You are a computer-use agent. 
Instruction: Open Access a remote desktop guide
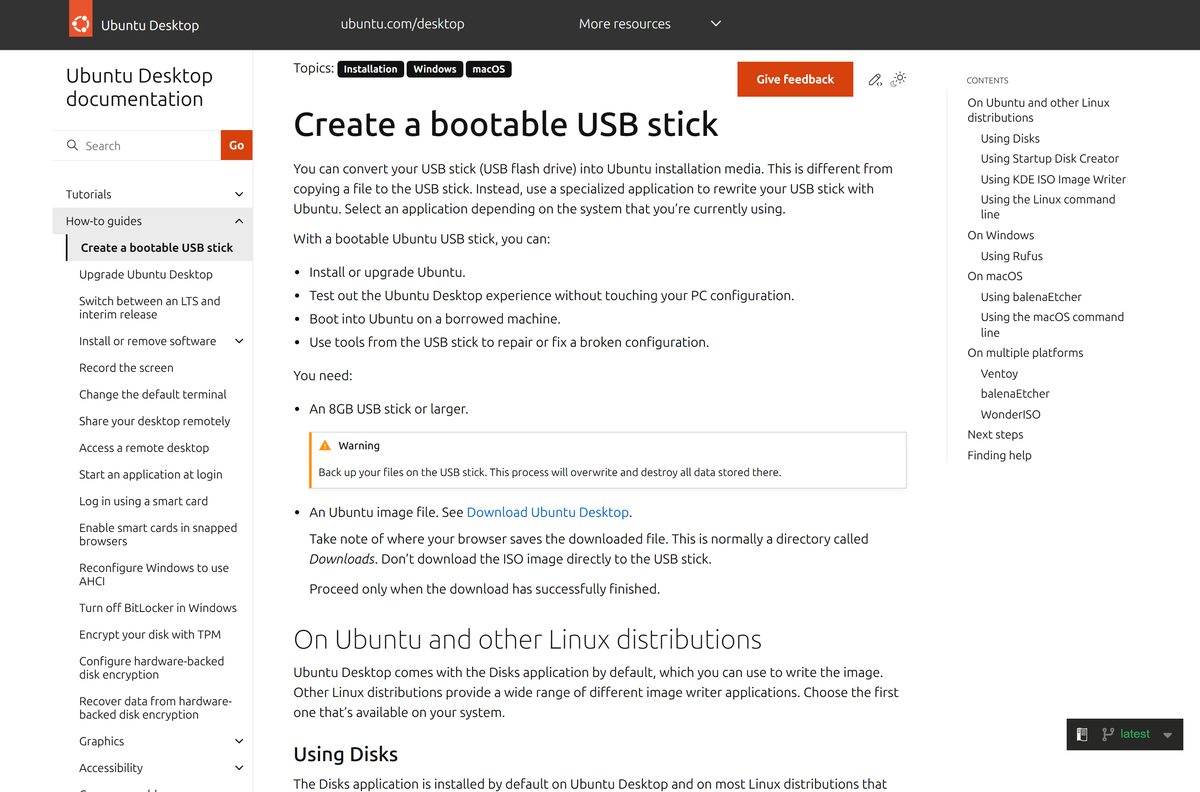tap(144, 448)
